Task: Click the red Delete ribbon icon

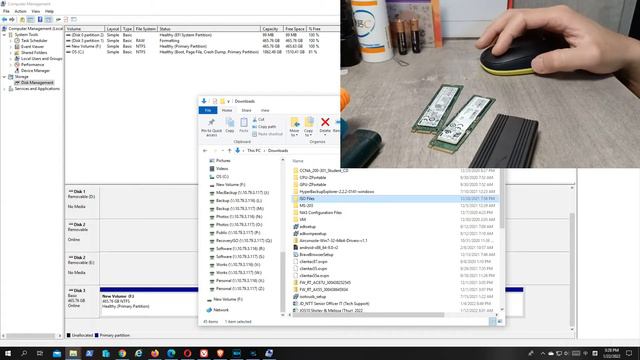Action: 325,126
